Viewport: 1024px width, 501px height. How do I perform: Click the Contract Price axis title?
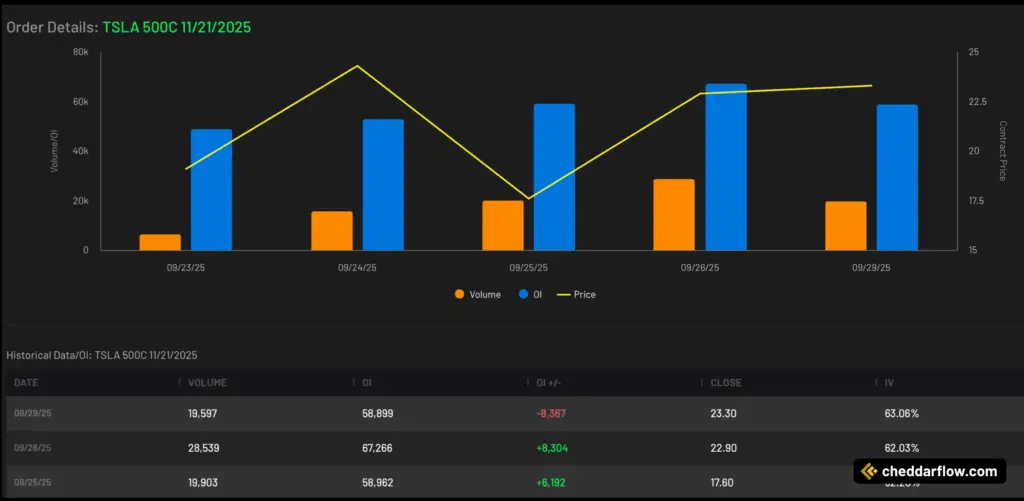click(x=1002, y=151)
